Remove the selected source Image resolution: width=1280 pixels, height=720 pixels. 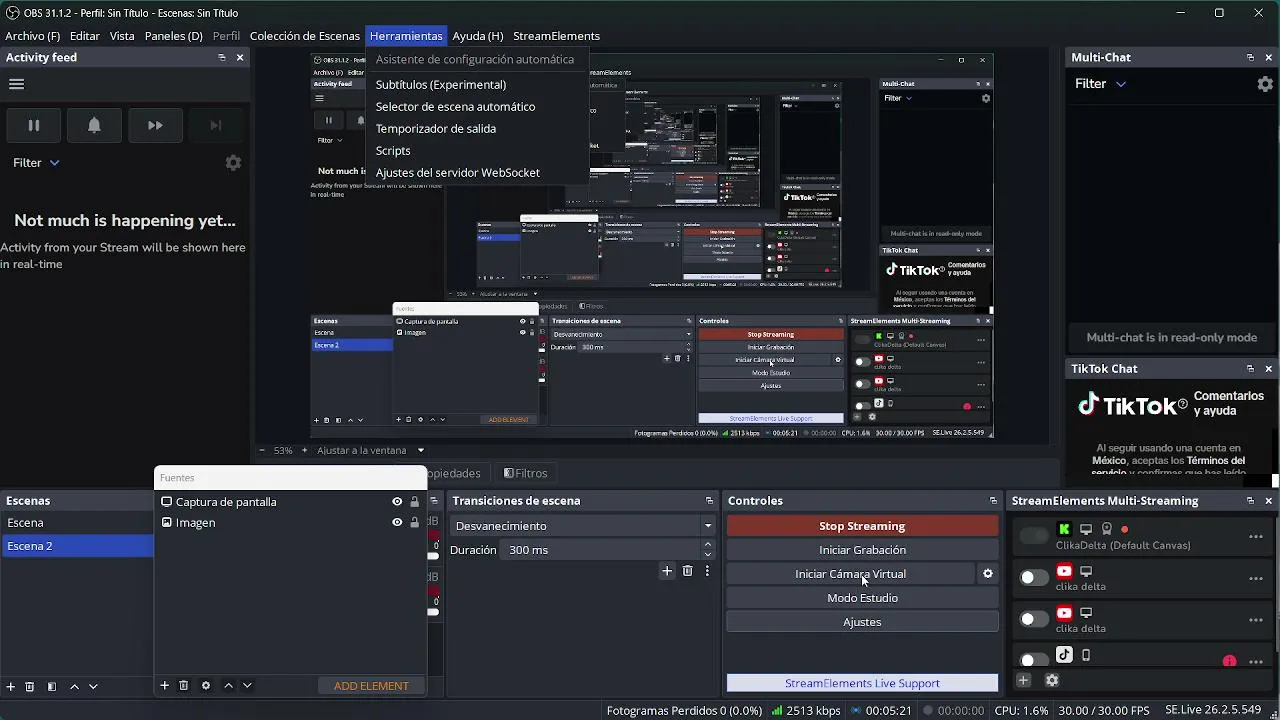(184, 685)
